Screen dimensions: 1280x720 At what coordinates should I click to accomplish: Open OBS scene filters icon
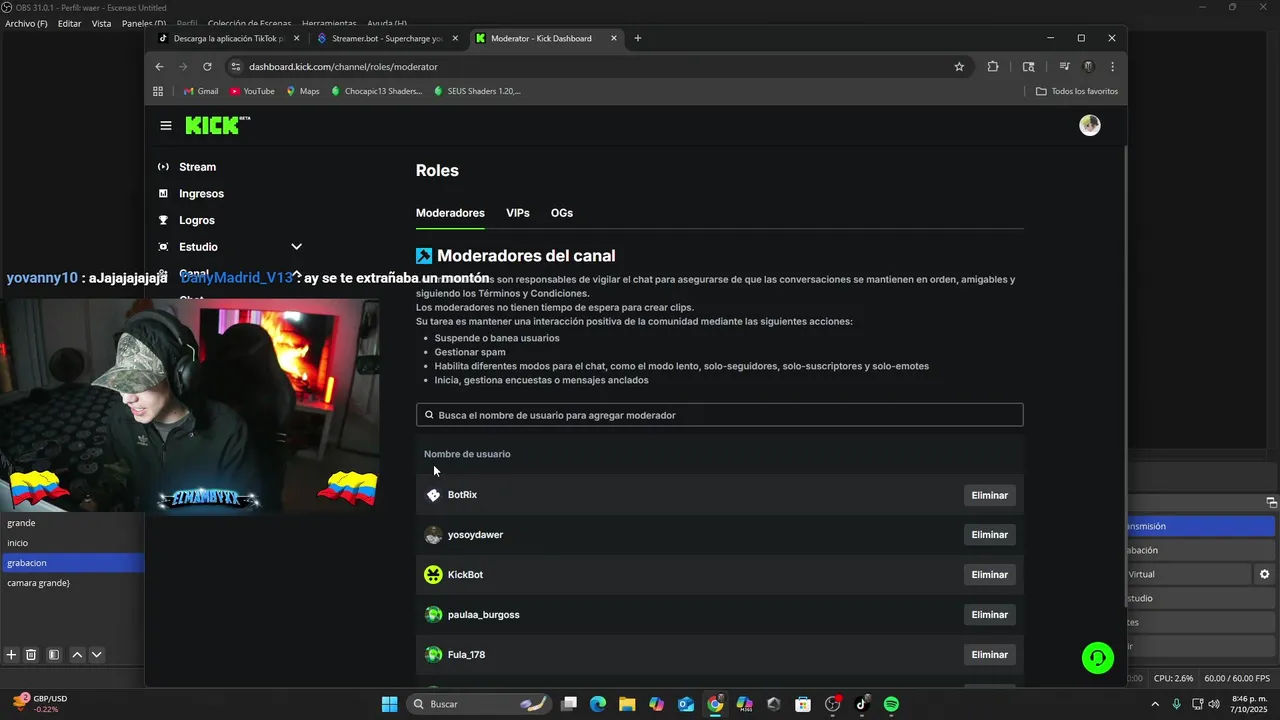click(54, 655)
